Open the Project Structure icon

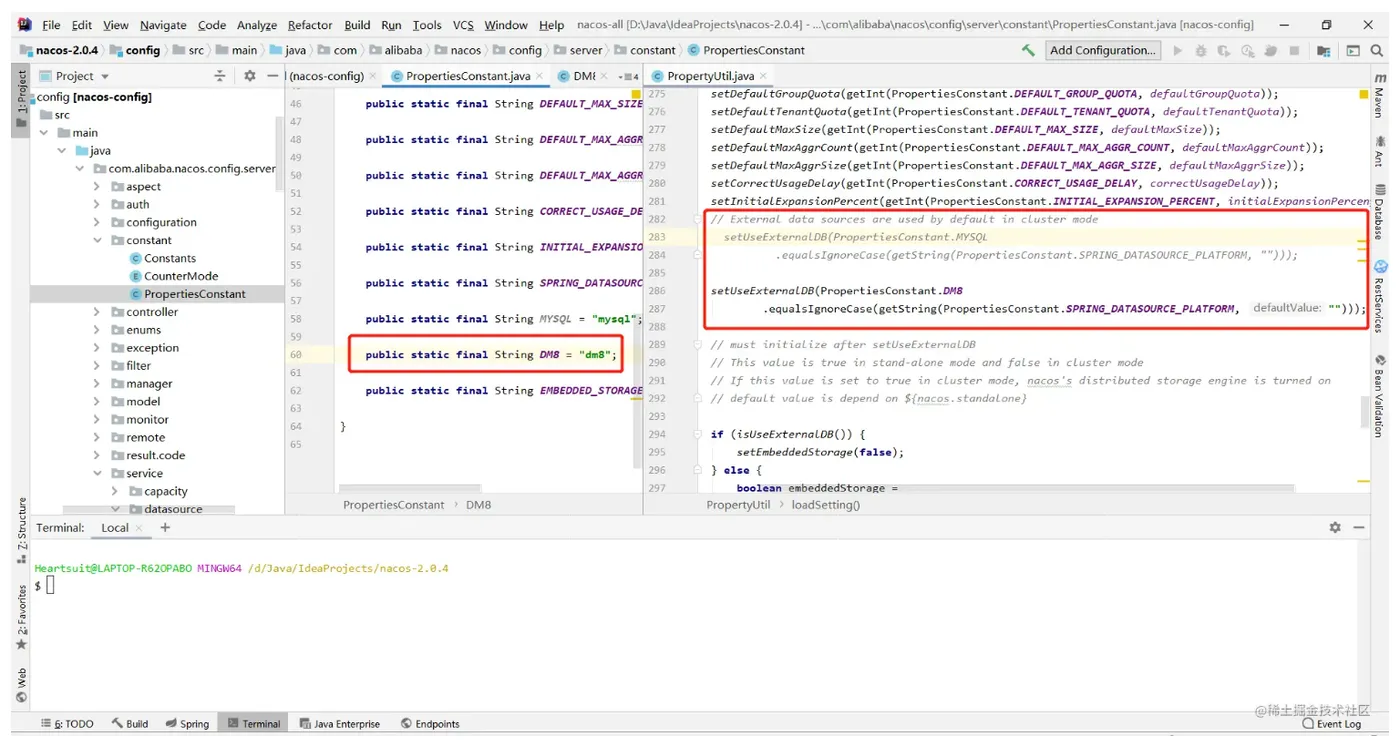[1324, 50]
